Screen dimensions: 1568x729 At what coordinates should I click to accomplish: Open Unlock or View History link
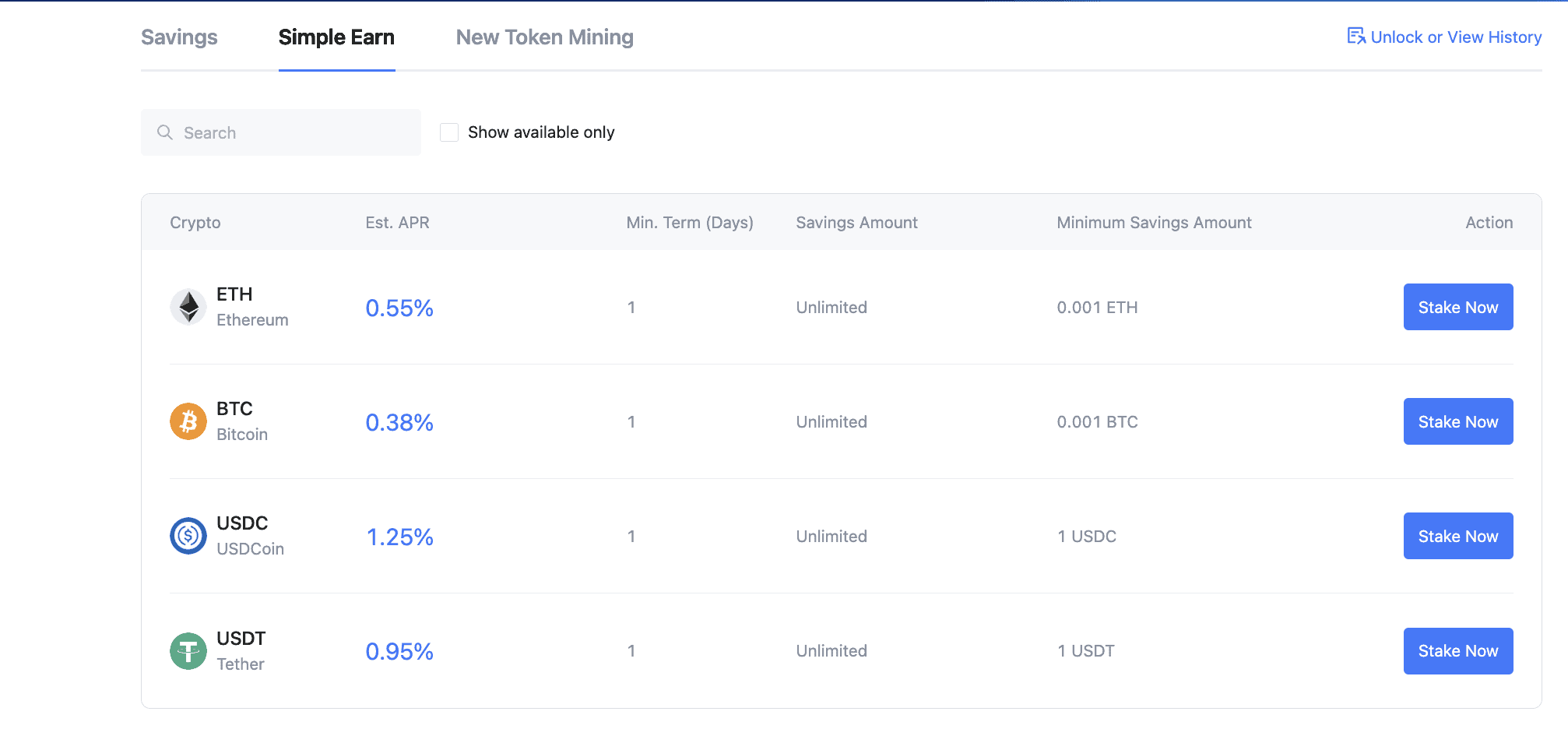click(x=1455, y=37)
